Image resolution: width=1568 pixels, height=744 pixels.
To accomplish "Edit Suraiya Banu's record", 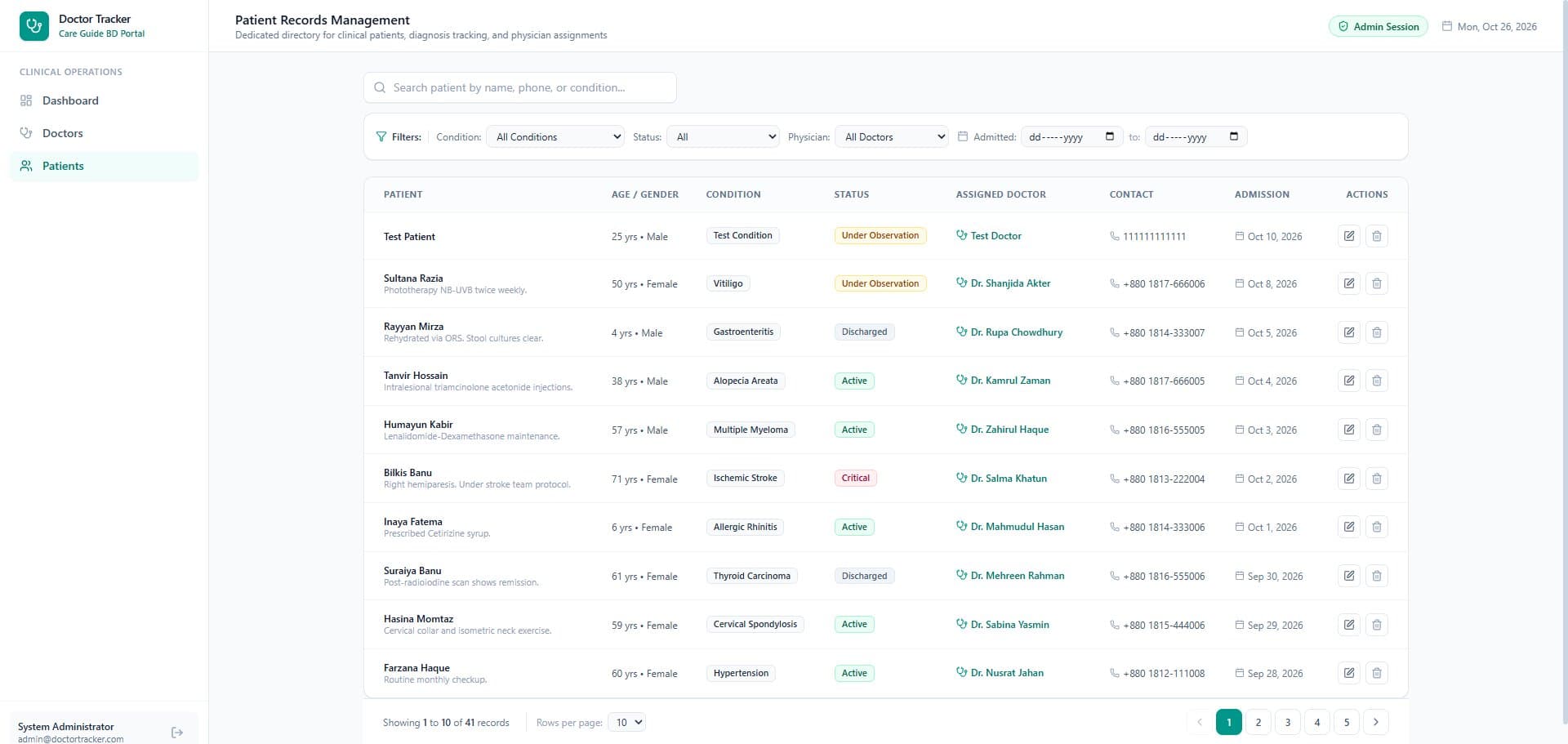I will coord(1349,576).
